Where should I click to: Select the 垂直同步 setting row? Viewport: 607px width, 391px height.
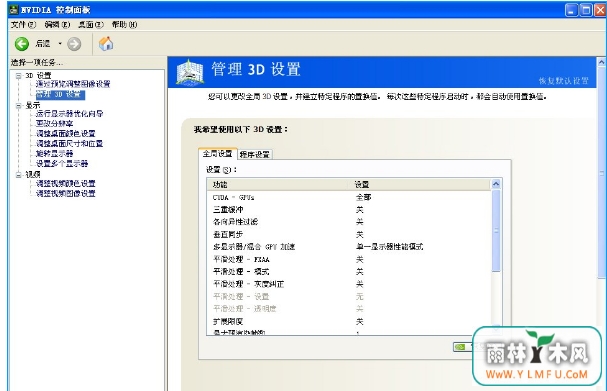click(x=349, y=235)
